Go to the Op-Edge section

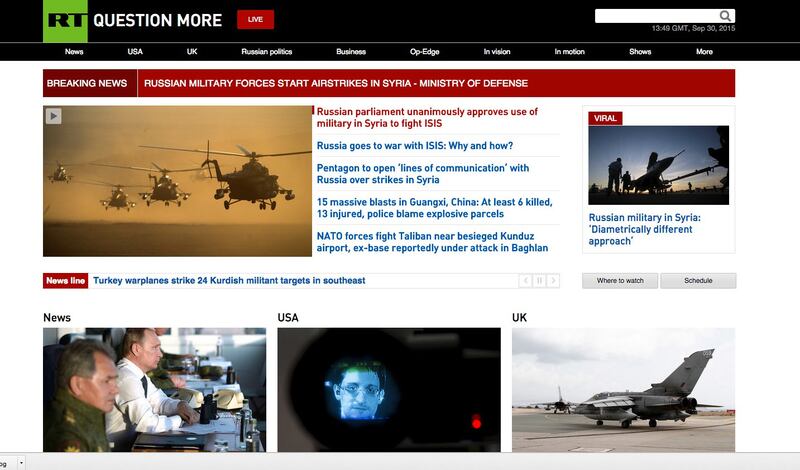(425, 52)
